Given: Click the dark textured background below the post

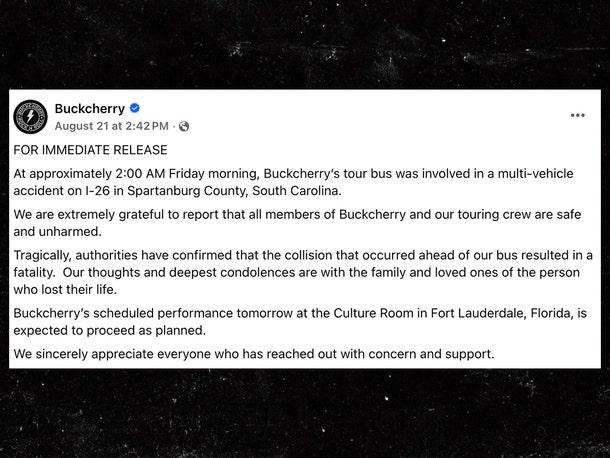Looking at the screenshot, I should 305,413.
